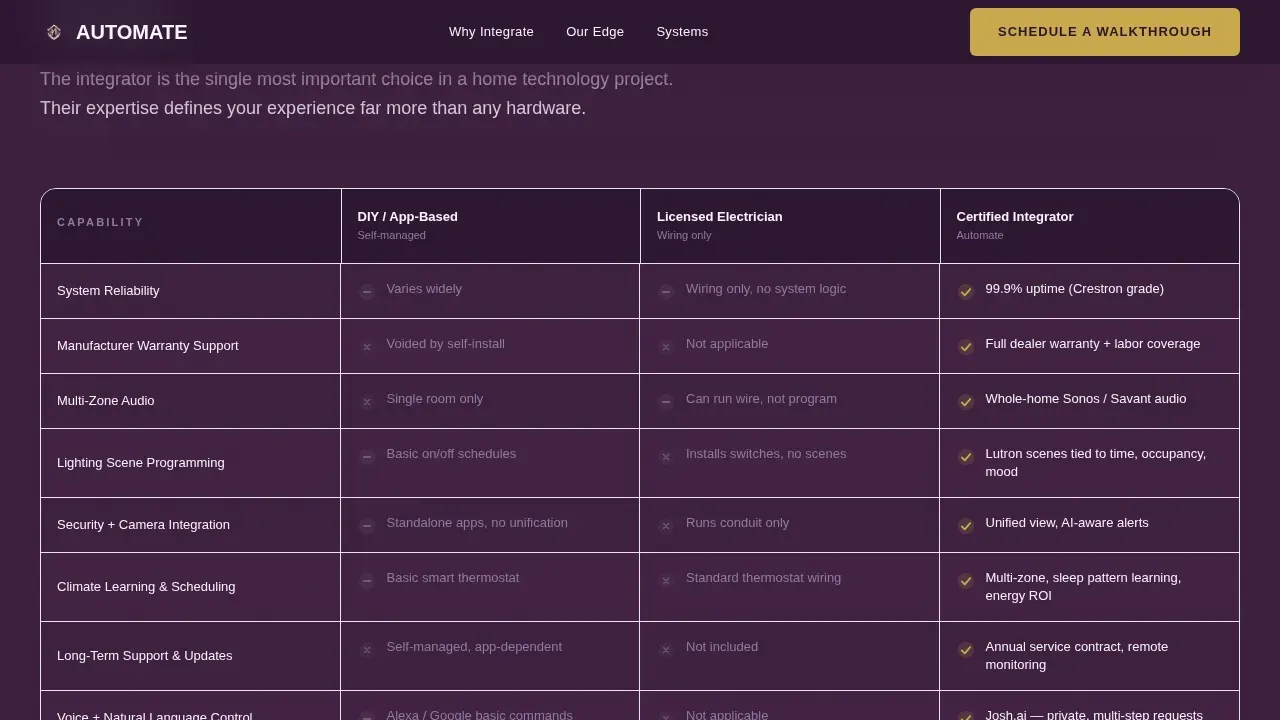Screen dimensions: 1280x720
Task: Click Schedule a Walkthrough button
Action: coord(1105,32)
